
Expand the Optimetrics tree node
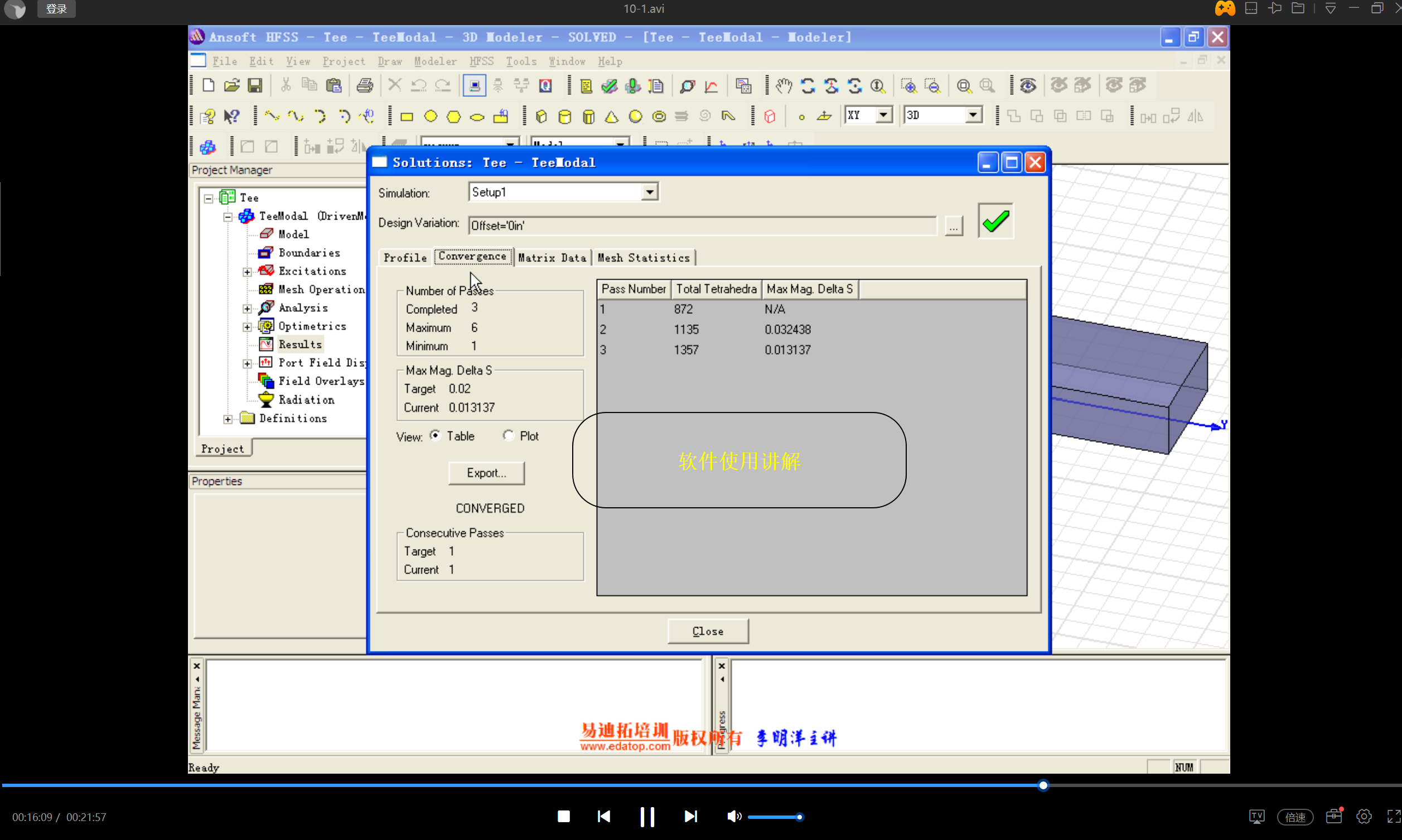pos(247,327)
